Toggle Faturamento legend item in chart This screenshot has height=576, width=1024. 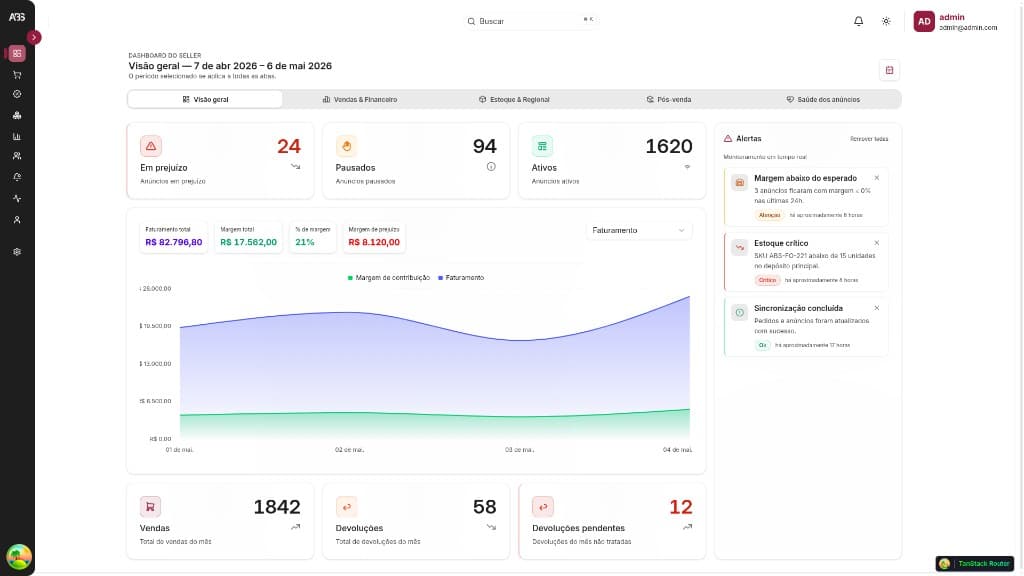point(461,278)
